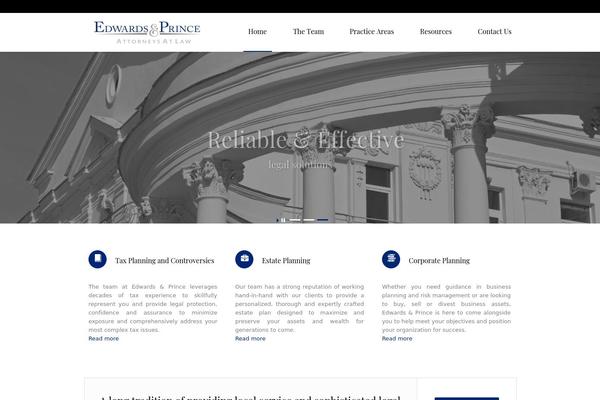
Task: Navigate to Contact Us
Action: click(x=494, y=31)
